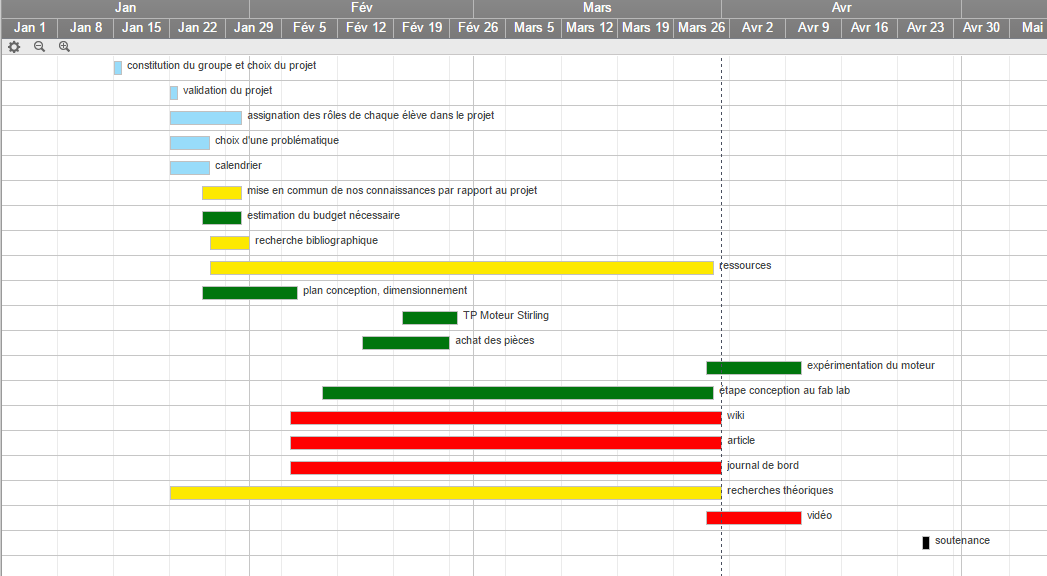The image size is (1047, 576).
Task: Select the Avr 2 week header
Action: click(x=757, y=27)
